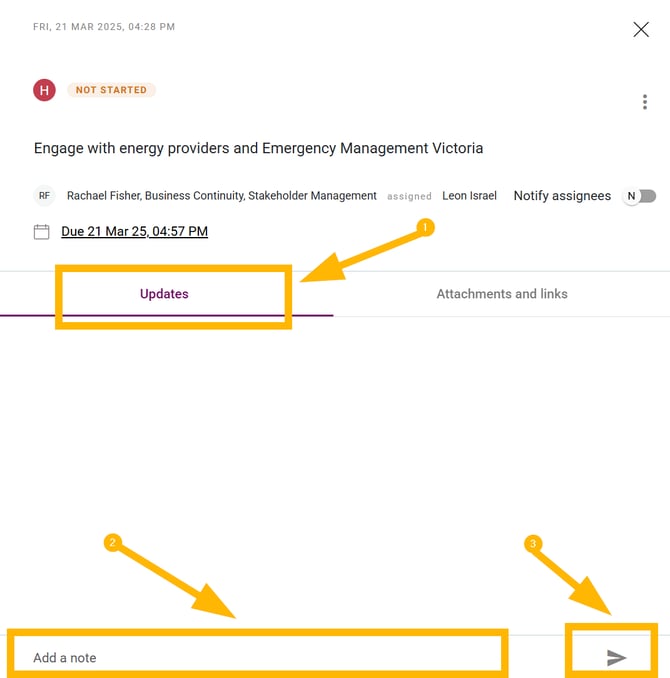The image size is (670, 678).
Task: Click the orange number 2 annotation marker
Action: tap(112, 543)
